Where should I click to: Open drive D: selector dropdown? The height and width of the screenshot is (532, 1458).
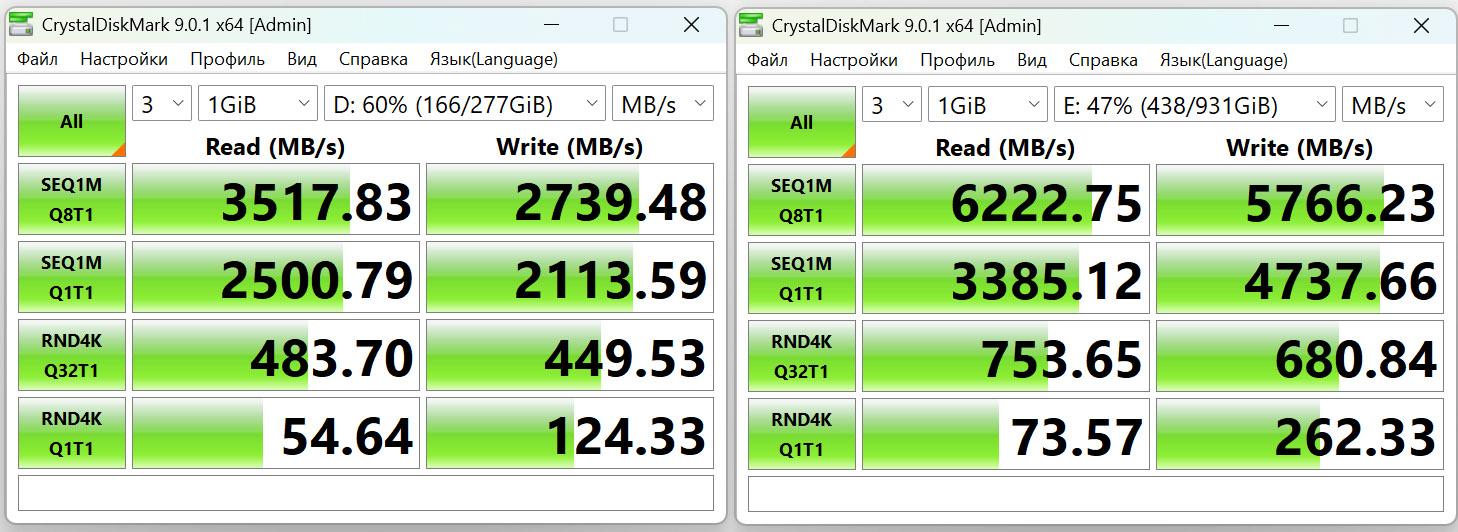[x=465, y=104]
